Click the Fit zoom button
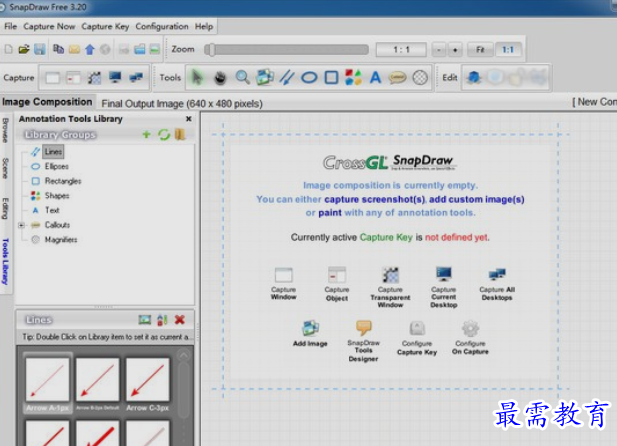The height and width of the screenshot is (446, 617). [x=480, y=50]
